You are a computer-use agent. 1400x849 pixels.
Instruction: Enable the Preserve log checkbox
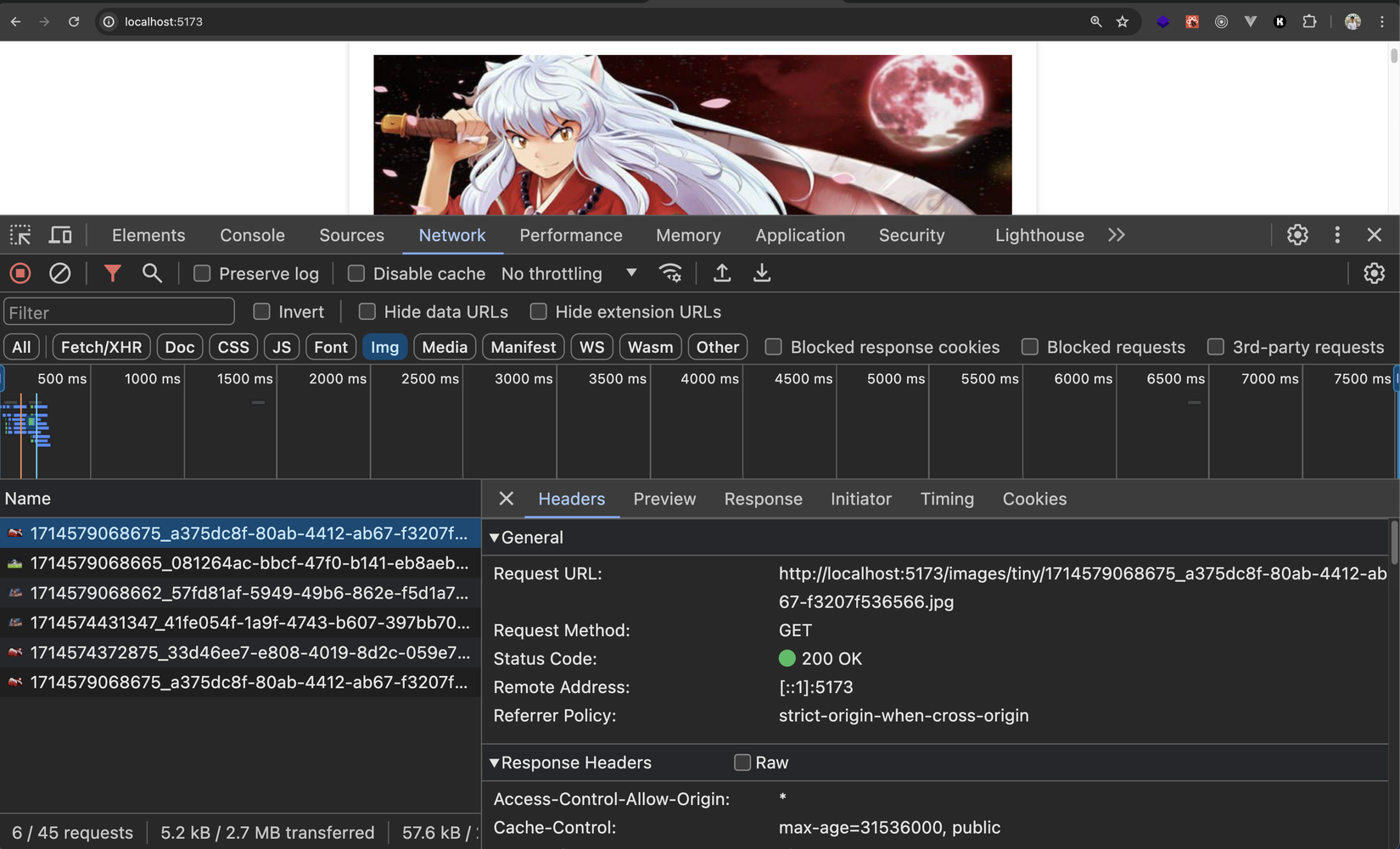(x=202, y=273)
